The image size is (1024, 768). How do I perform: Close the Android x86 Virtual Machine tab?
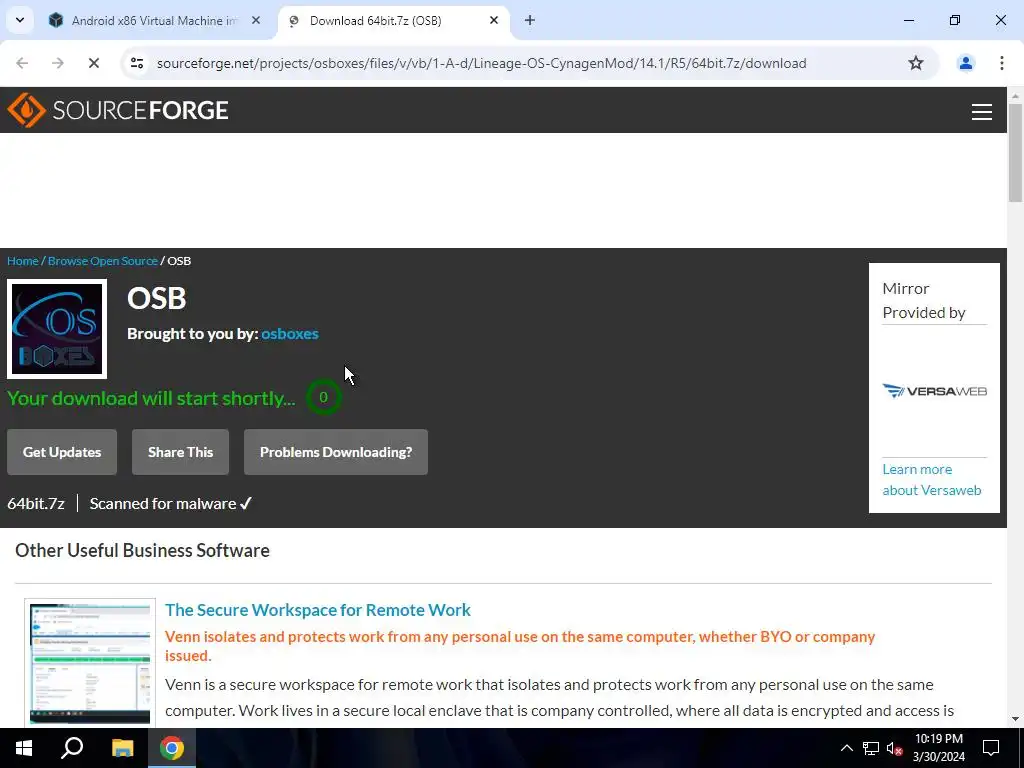pos(256,21)
